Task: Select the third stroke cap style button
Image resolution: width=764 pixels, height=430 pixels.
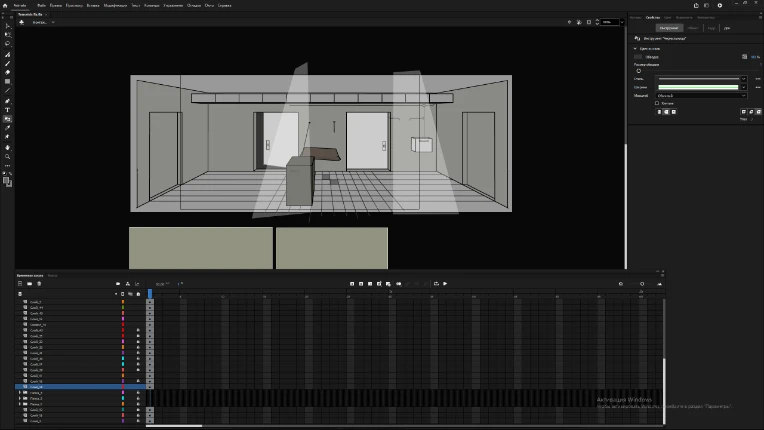Action: tap(674, 112)
